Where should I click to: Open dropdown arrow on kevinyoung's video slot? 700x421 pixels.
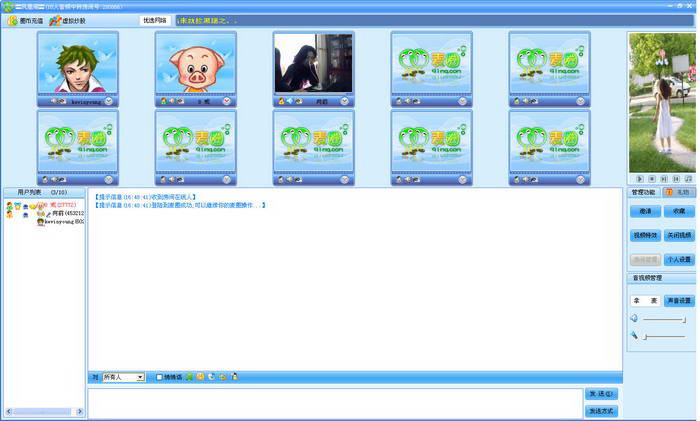pos(109,101)
